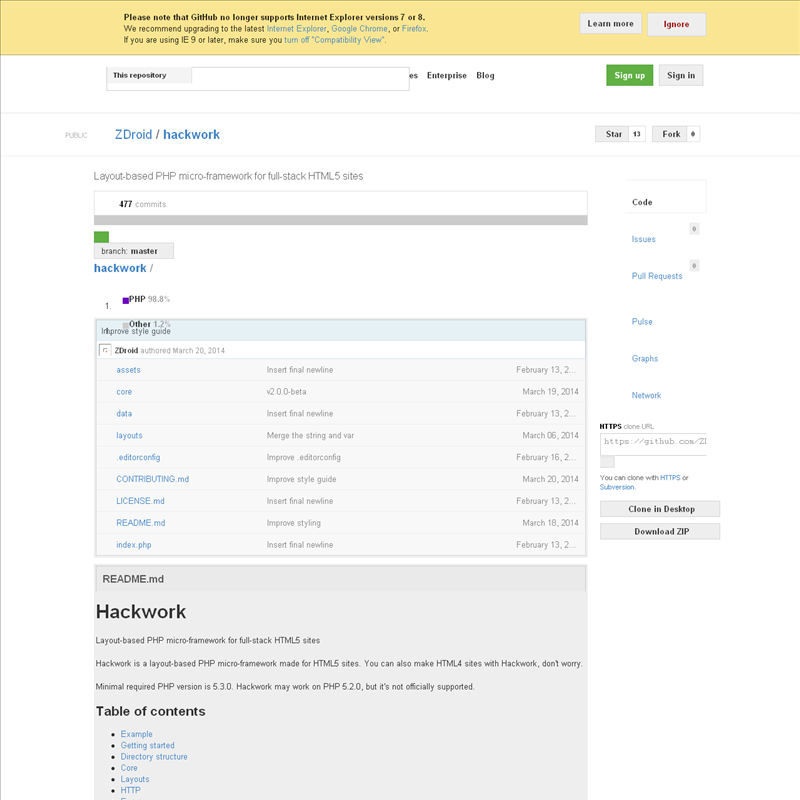
Task: Open the Enterprise menu item
Action: (446, 76)
